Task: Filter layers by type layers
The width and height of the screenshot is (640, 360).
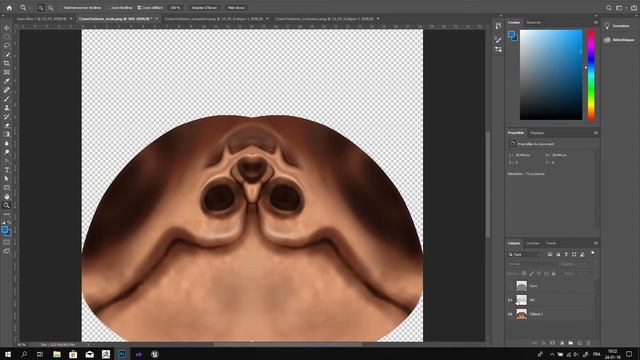Action: [566, 254]
